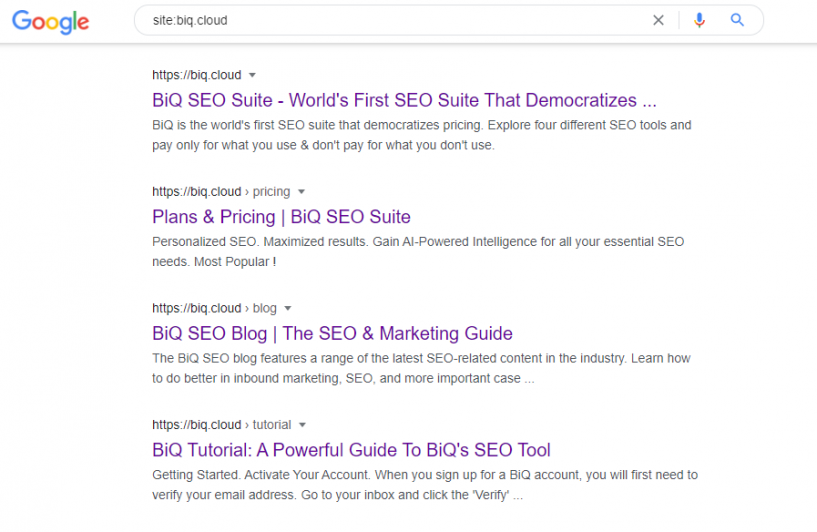Image resolution: width=817 pixels, height=532 pixels.
Task: Expand arrow next to https://biq.cloud homepage result
Action: tap(252, 75)
